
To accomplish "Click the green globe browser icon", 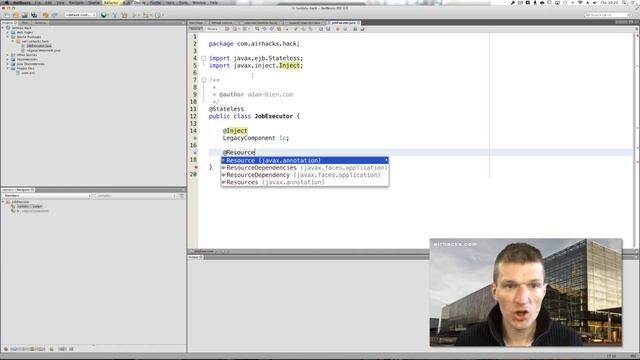I will (x=104, y=15).
